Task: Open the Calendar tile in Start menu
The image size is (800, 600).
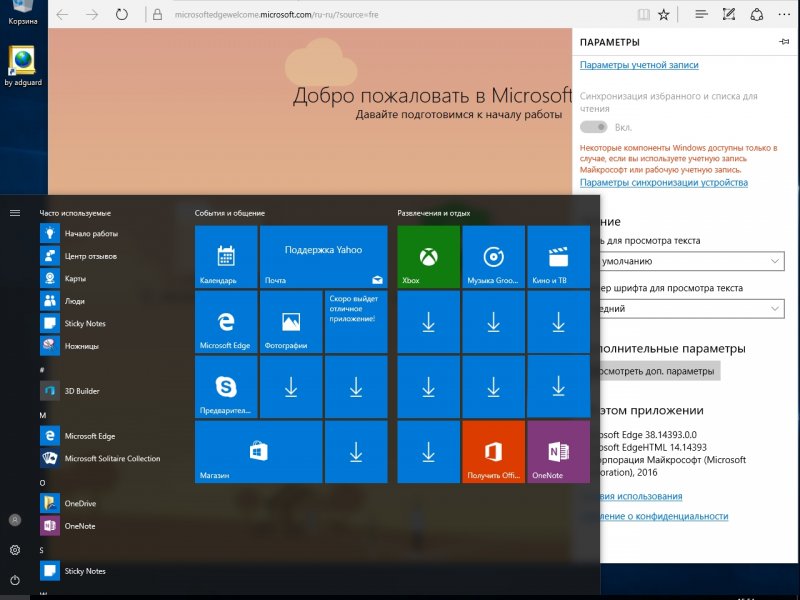Action: [x=226, y=257]
